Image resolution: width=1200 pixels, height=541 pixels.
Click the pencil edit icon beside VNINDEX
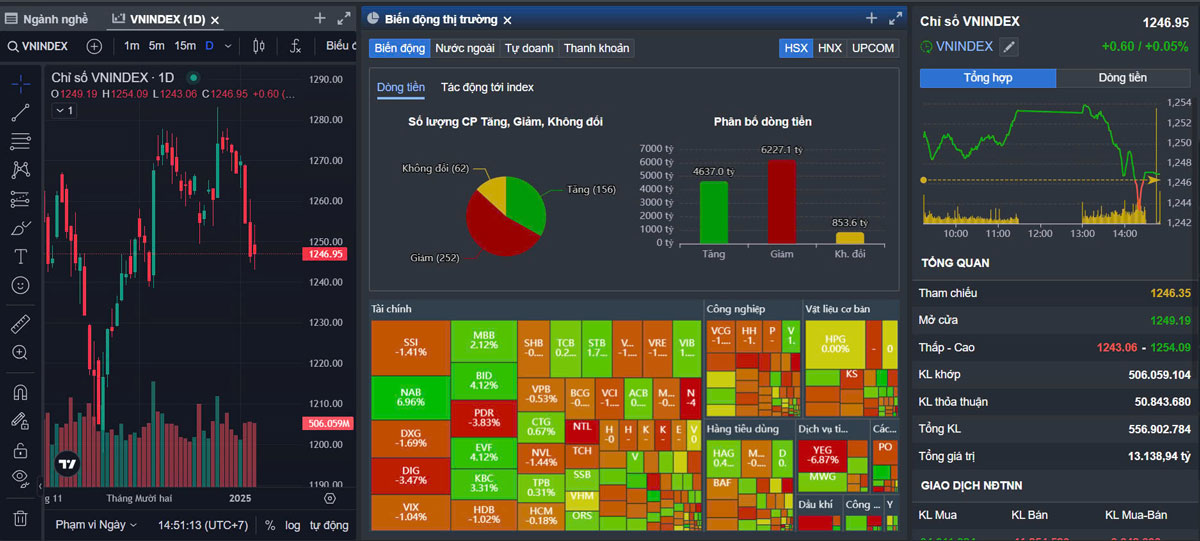[1009, 46]
